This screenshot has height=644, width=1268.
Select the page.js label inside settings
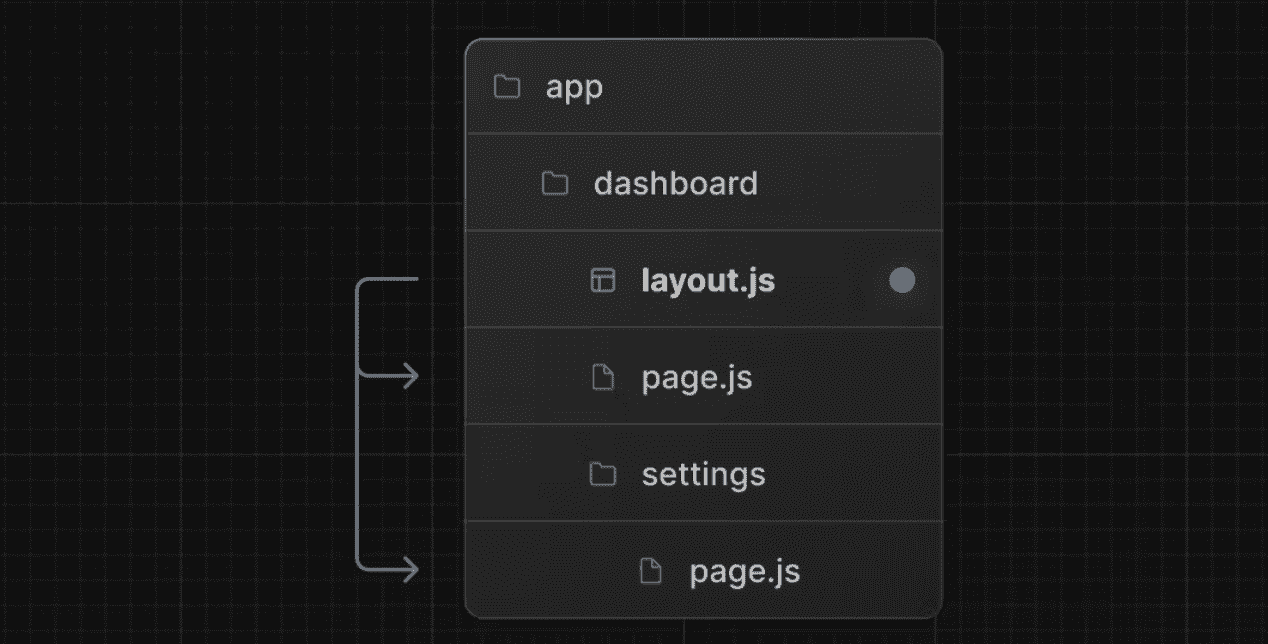(x=744, y=571)
